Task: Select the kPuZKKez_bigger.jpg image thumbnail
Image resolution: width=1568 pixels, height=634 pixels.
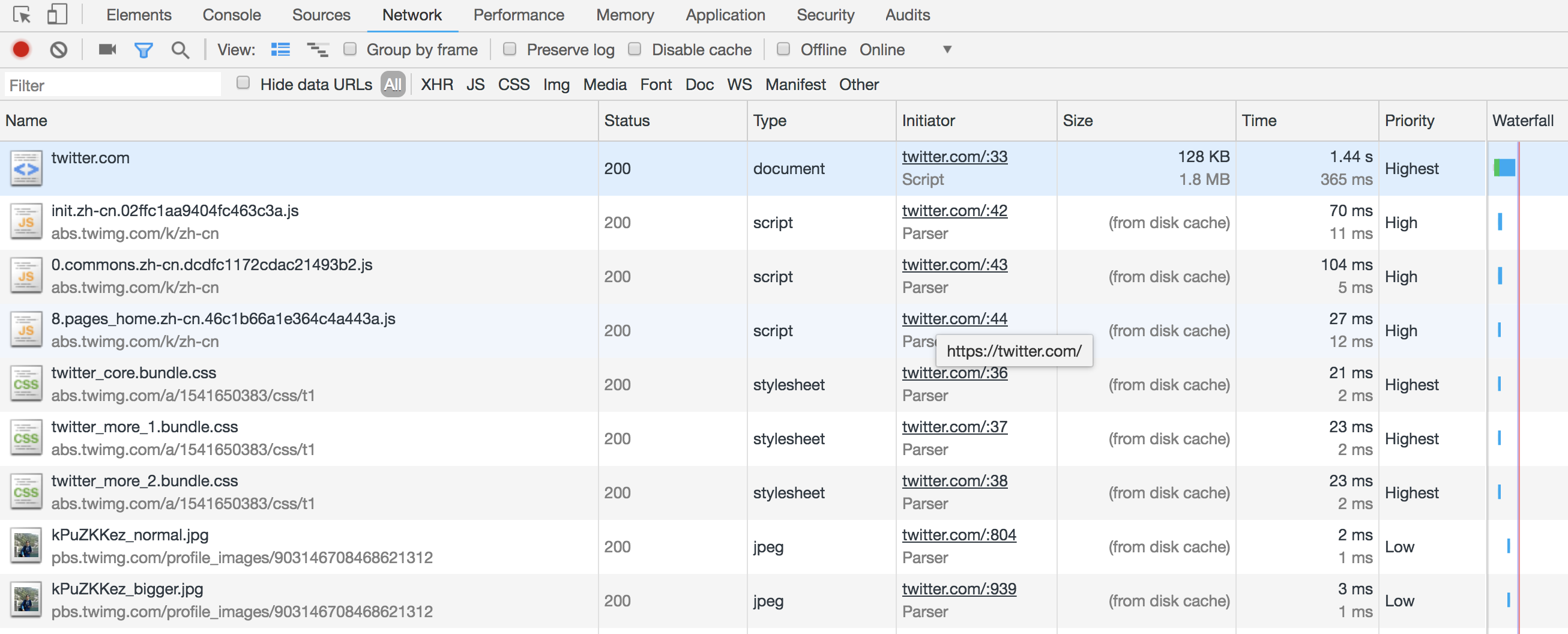Action: coord(26,600)
